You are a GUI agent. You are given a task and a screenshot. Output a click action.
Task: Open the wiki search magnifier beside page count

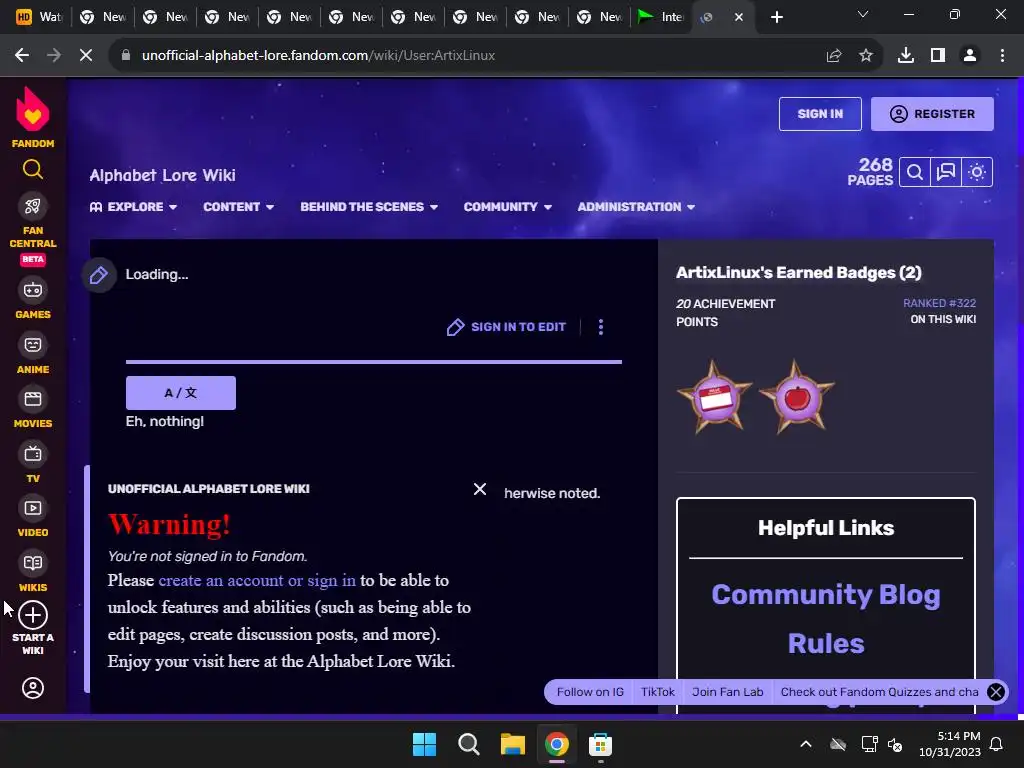click(915, 172)
